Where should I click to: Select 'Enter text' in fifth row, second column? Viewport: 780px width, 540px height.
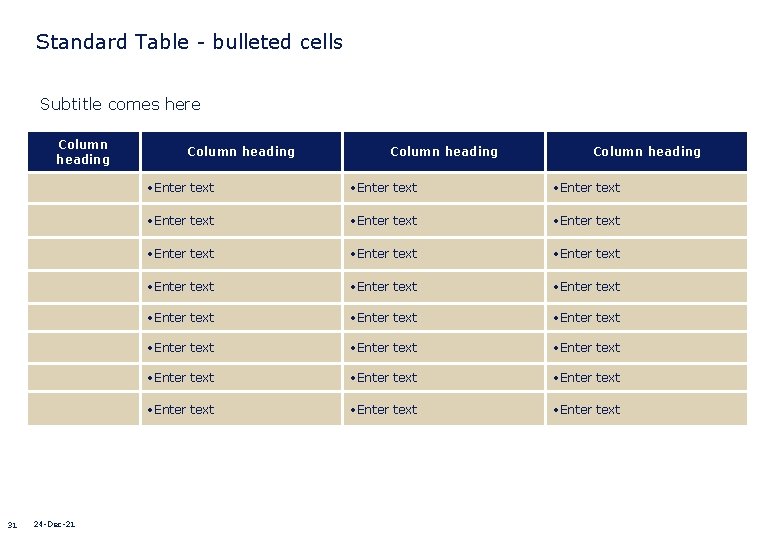(x=185, y=318)
